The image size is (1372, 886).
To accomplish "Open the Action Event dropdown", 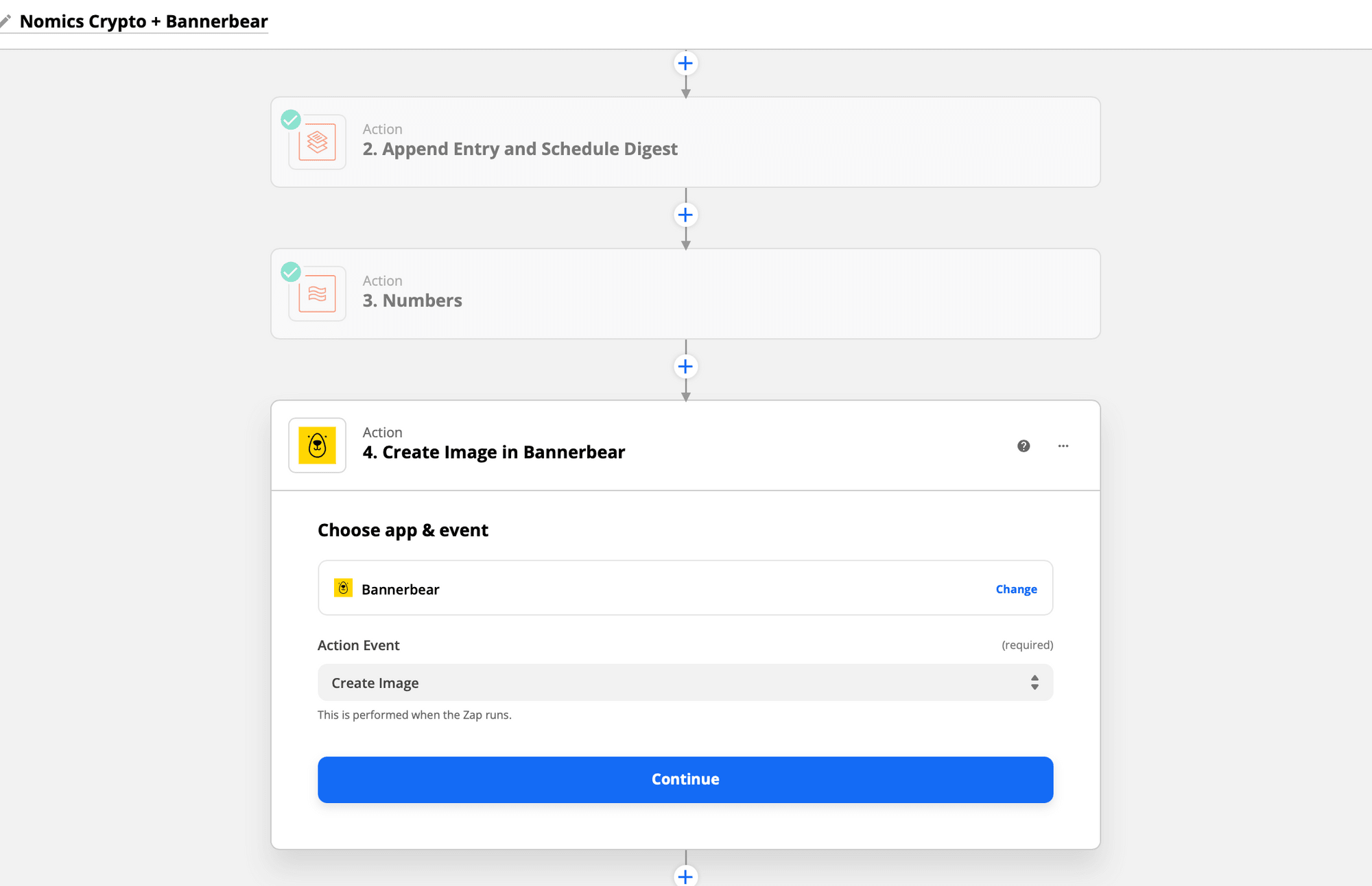I will (685, 682).
